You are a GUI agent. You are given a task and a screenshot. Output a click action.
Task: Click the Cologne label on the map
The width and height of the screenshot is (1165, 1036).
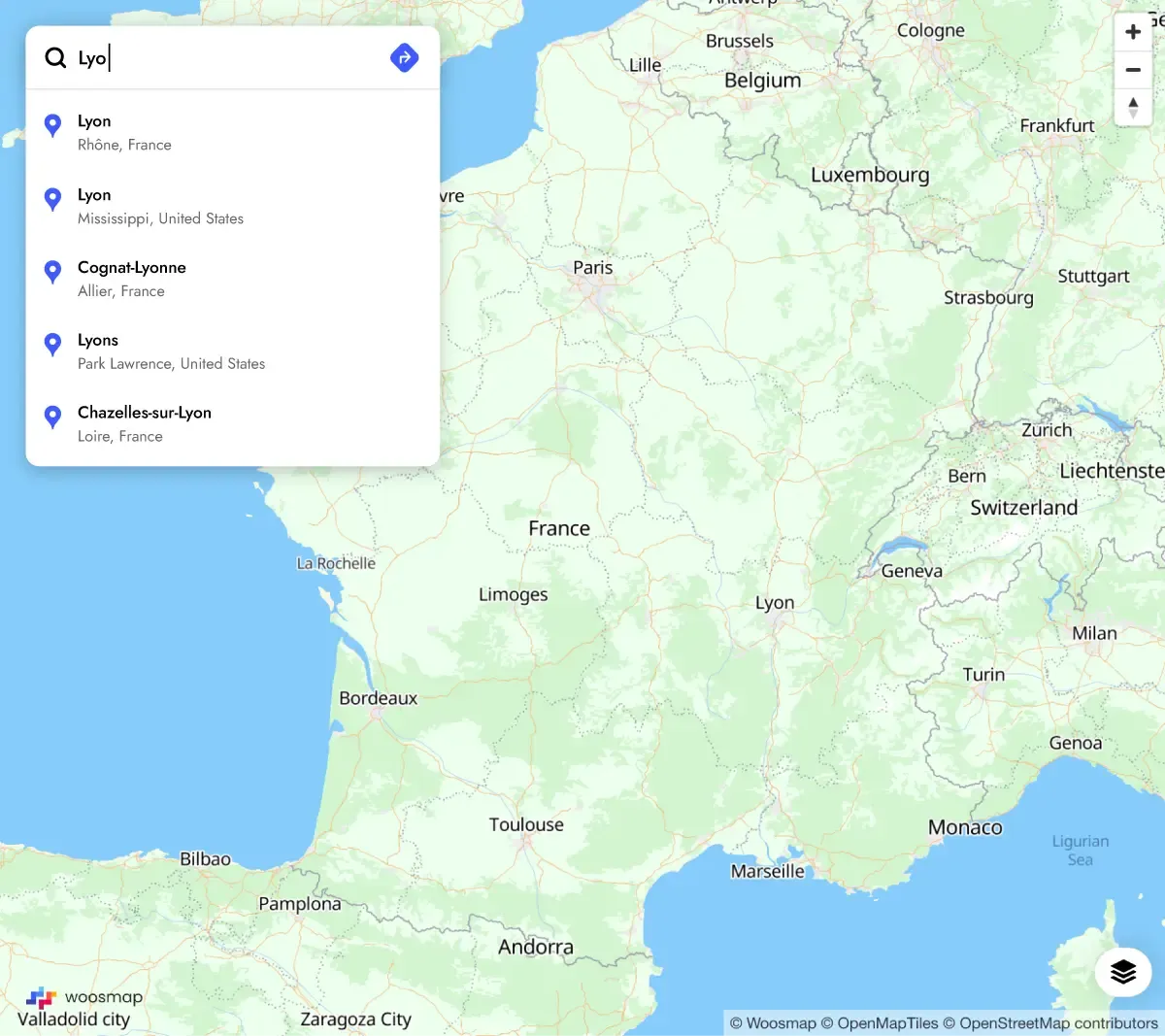[931, 30]
